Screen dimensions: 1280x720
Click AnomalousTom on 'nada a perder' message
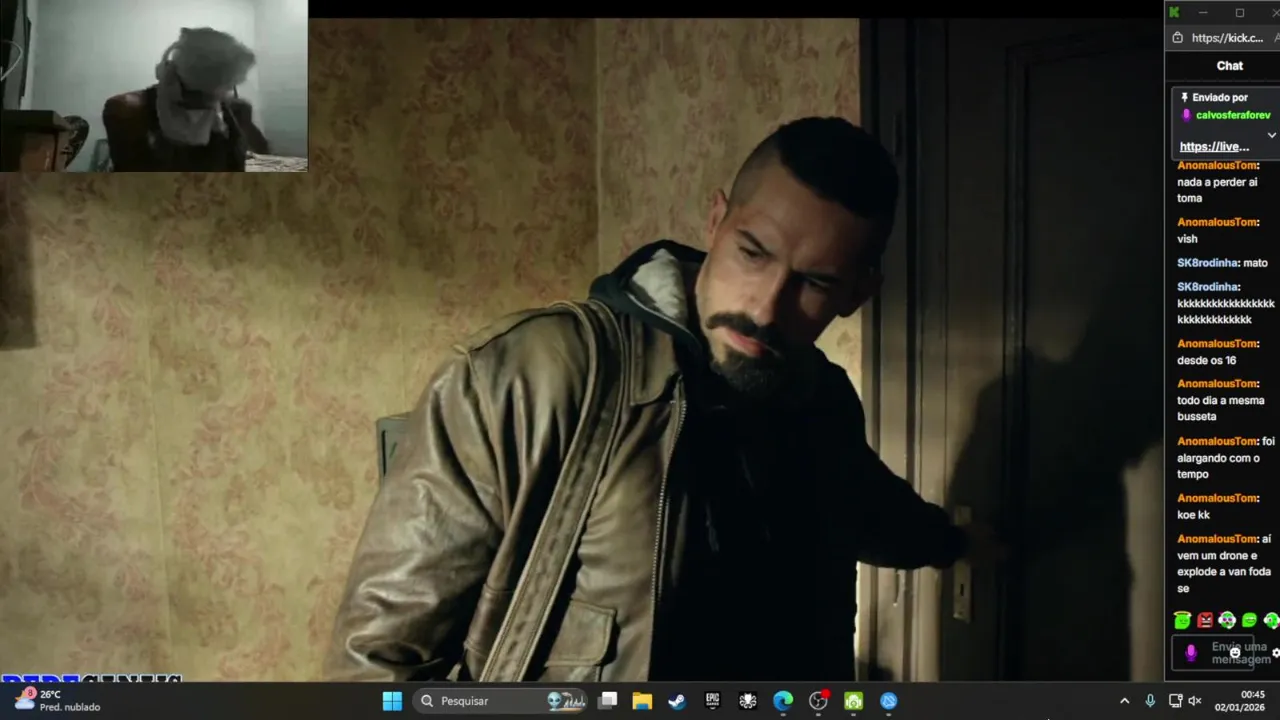(x=1217, y=165)
